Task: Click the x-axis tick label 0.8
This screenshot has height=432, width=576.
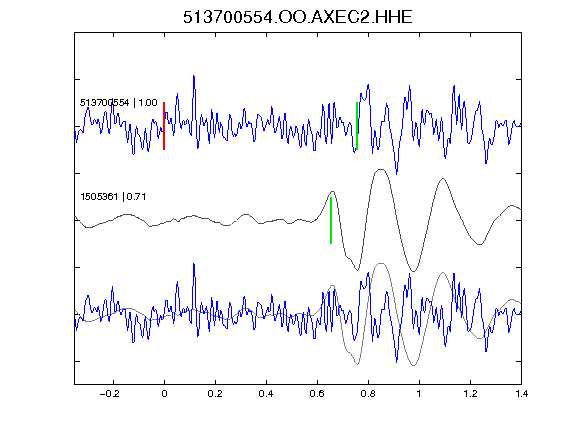Action: coord(368,394)
